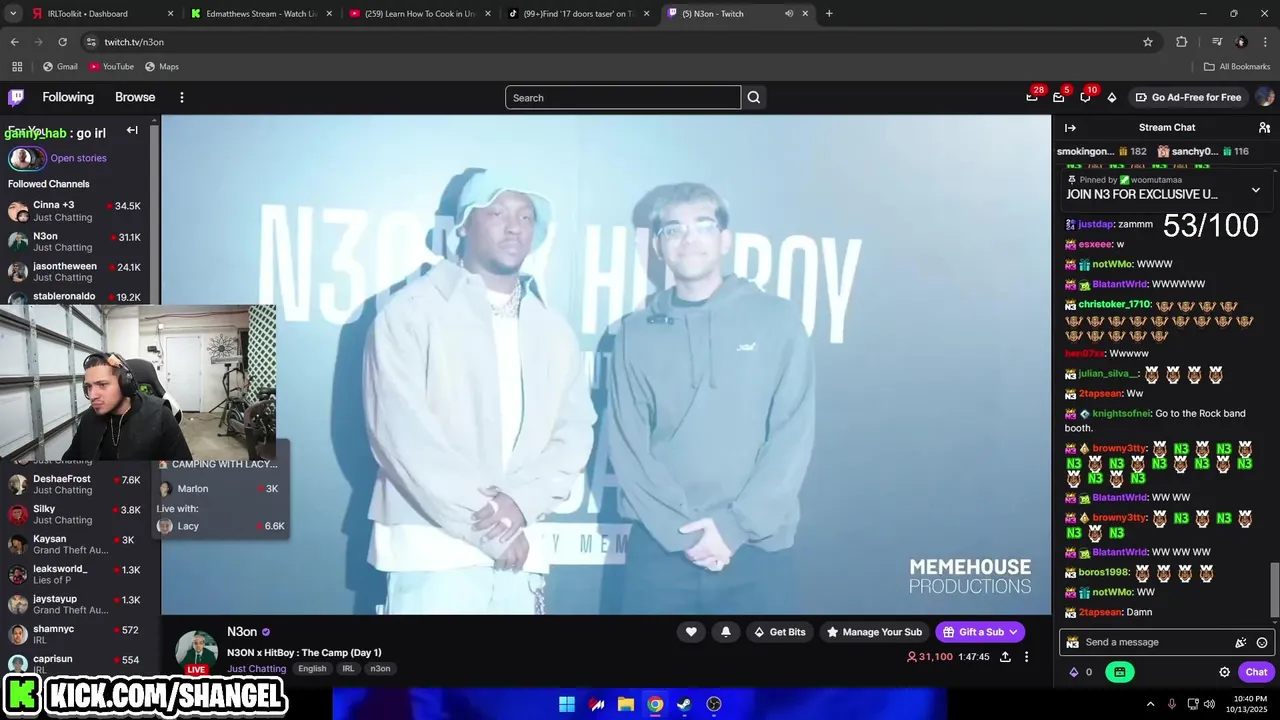Open Steam from the taskbar
1280x720 pixels.
[684, 704]
